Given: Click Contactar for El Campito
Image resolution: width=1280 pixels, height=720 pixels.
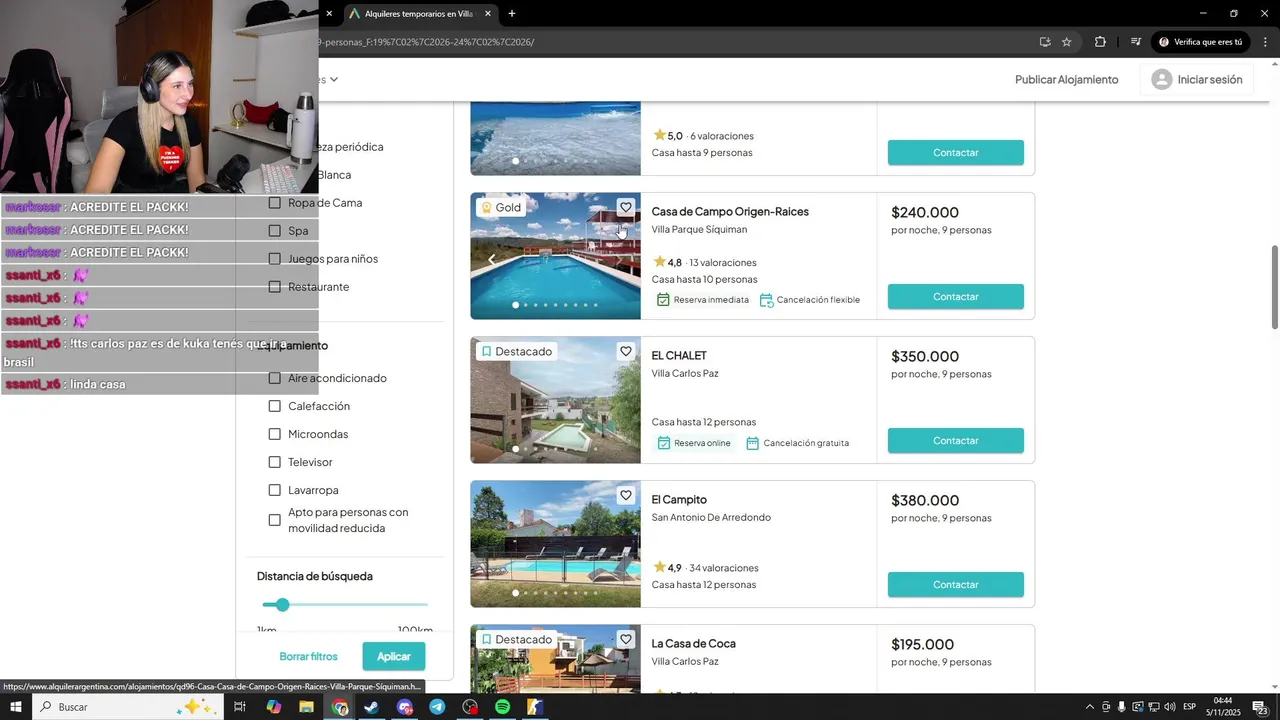Looking at the screenshot, I should (x=955, y=585).
